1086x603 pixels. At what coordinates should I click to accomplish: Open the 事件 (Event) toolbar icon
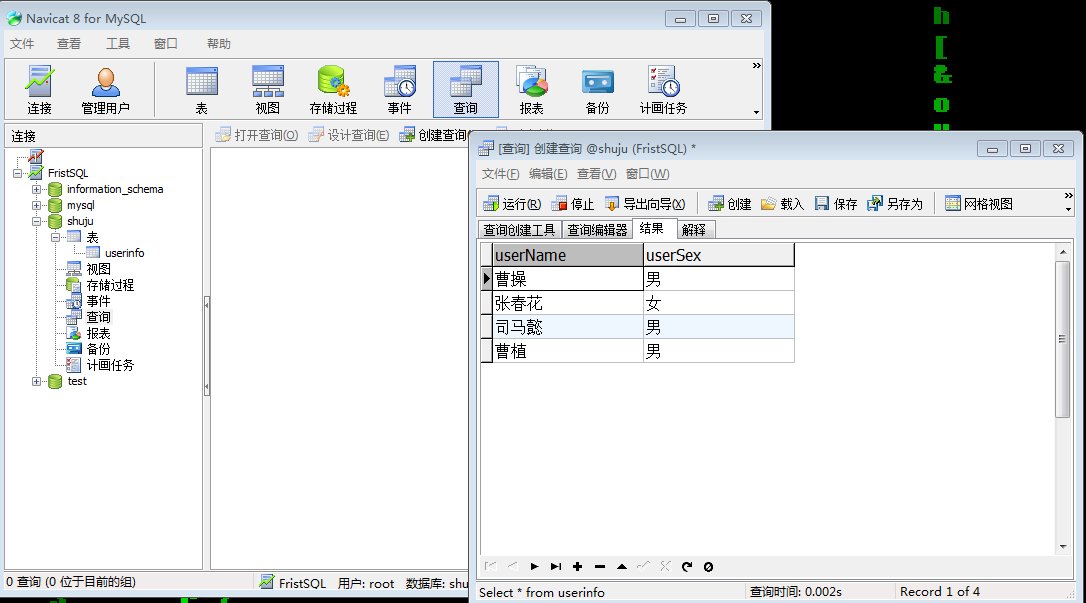click(x=399, y=89)
